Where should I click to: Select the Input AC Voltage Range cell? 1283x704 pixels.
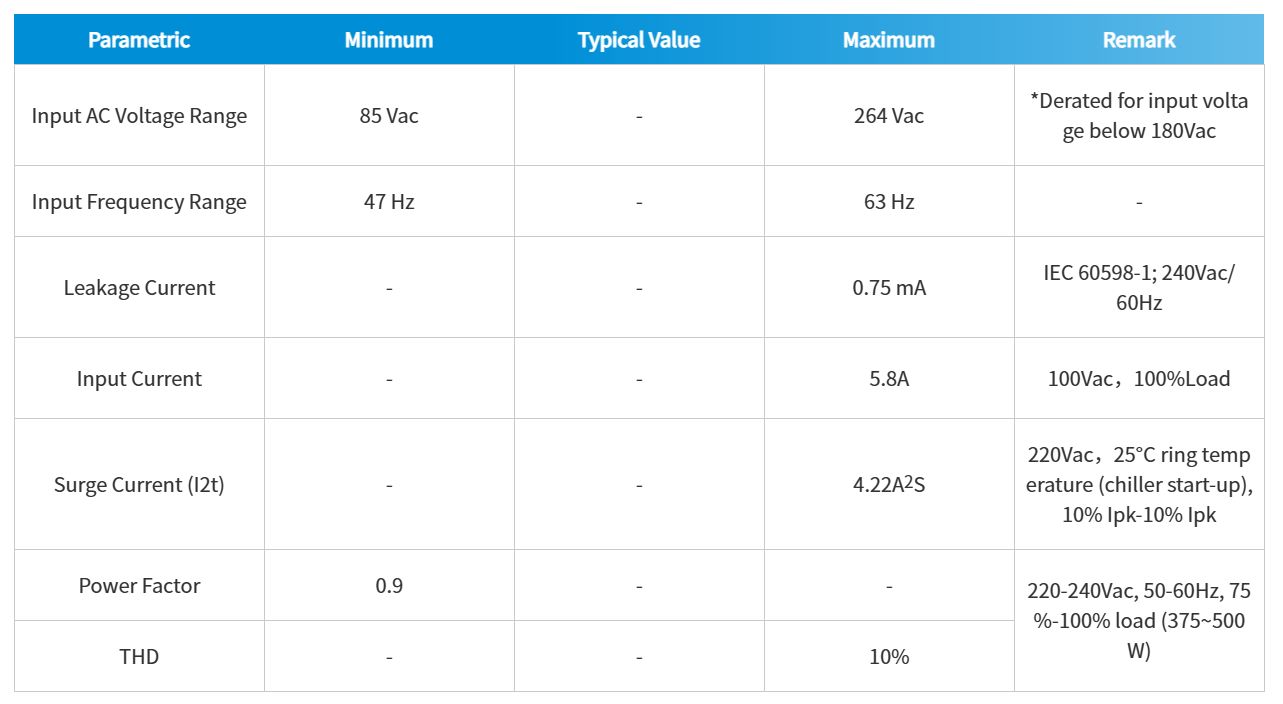click(139, 116)
